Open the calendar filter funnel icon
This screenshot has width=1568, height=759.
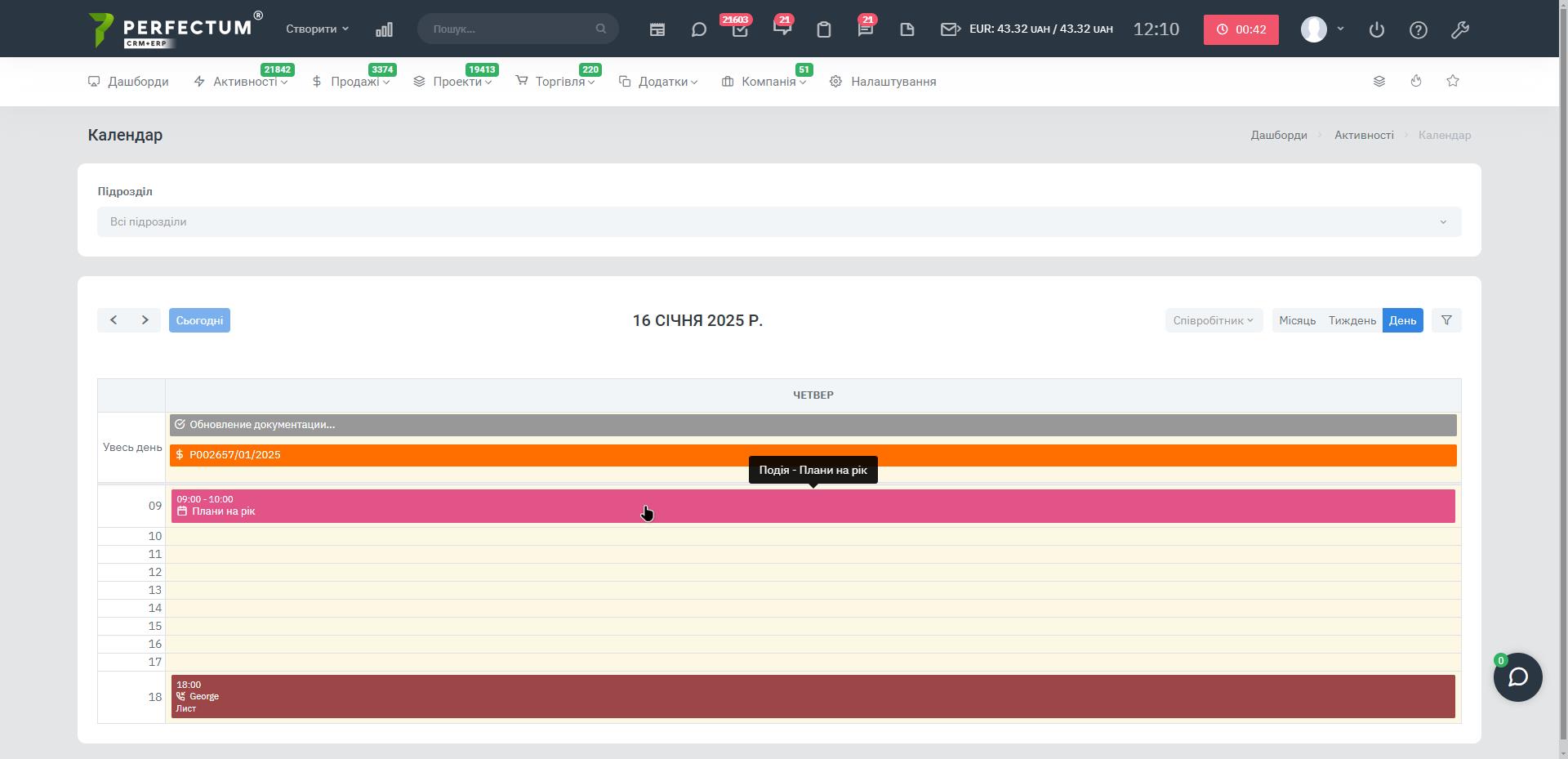coord(1446,320)
